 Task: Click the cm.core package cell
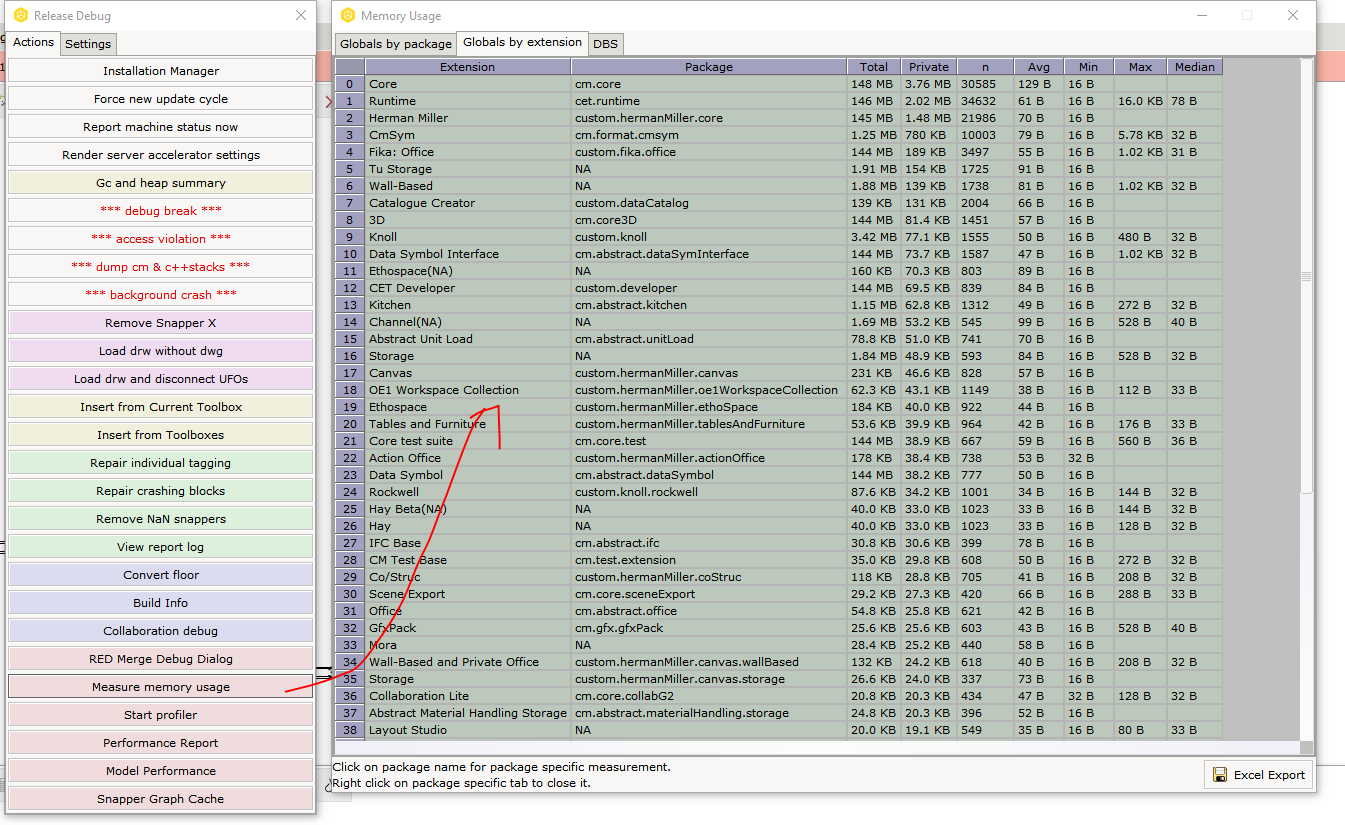[x=598, y=84]
